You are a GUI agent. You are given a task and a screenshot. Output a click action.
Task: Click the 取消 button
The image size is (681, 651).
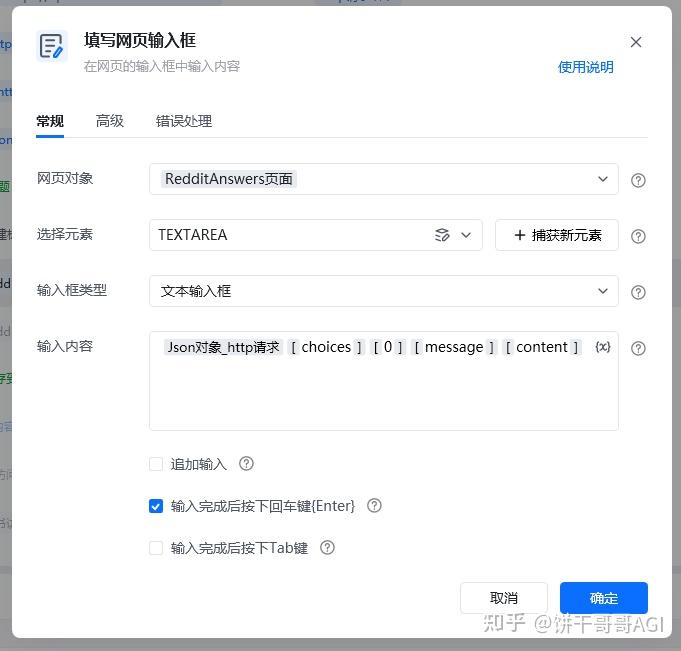point(504,598)
